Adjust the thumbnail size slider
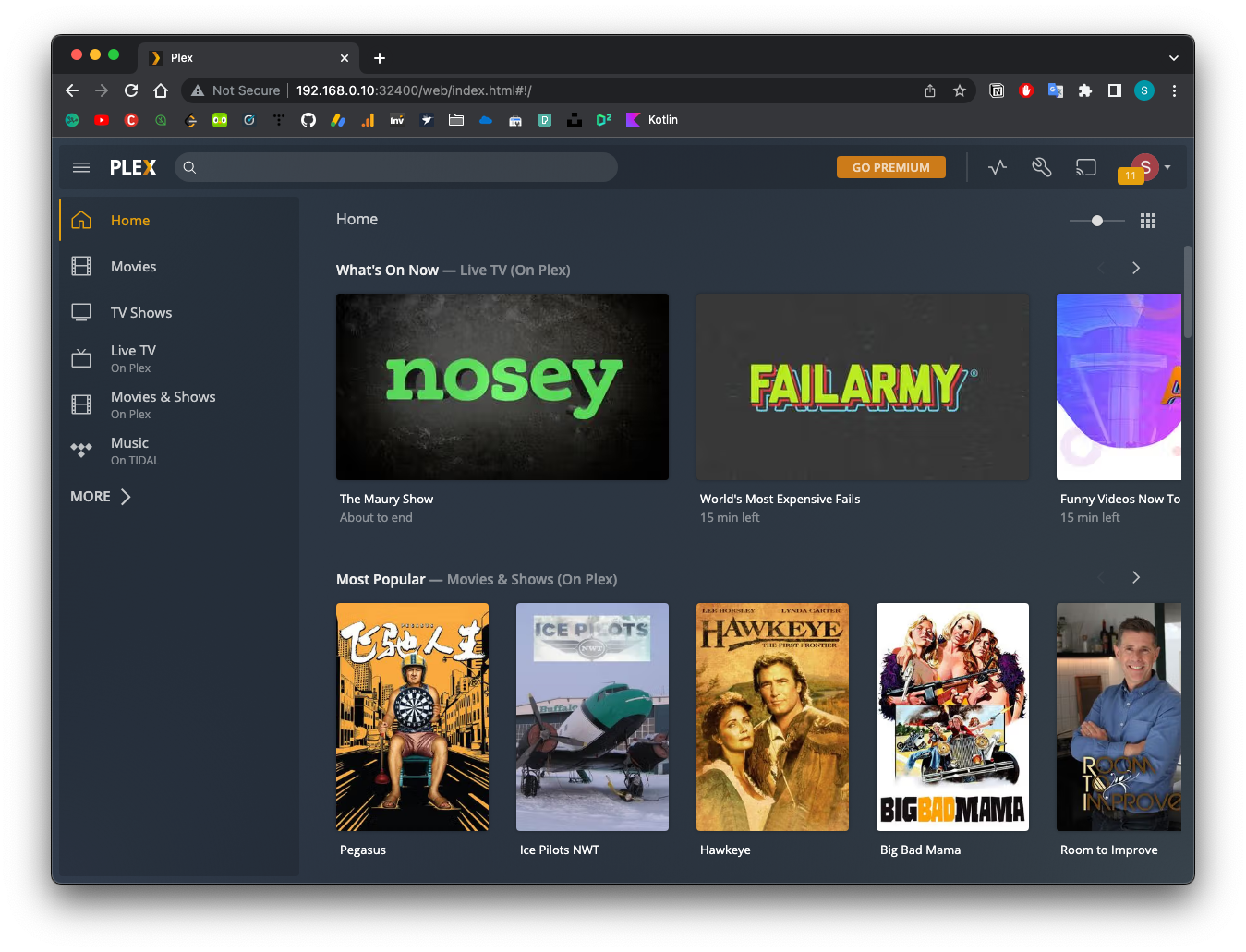The height and width of the screenshot is (952, 1246). (1097, 221)
